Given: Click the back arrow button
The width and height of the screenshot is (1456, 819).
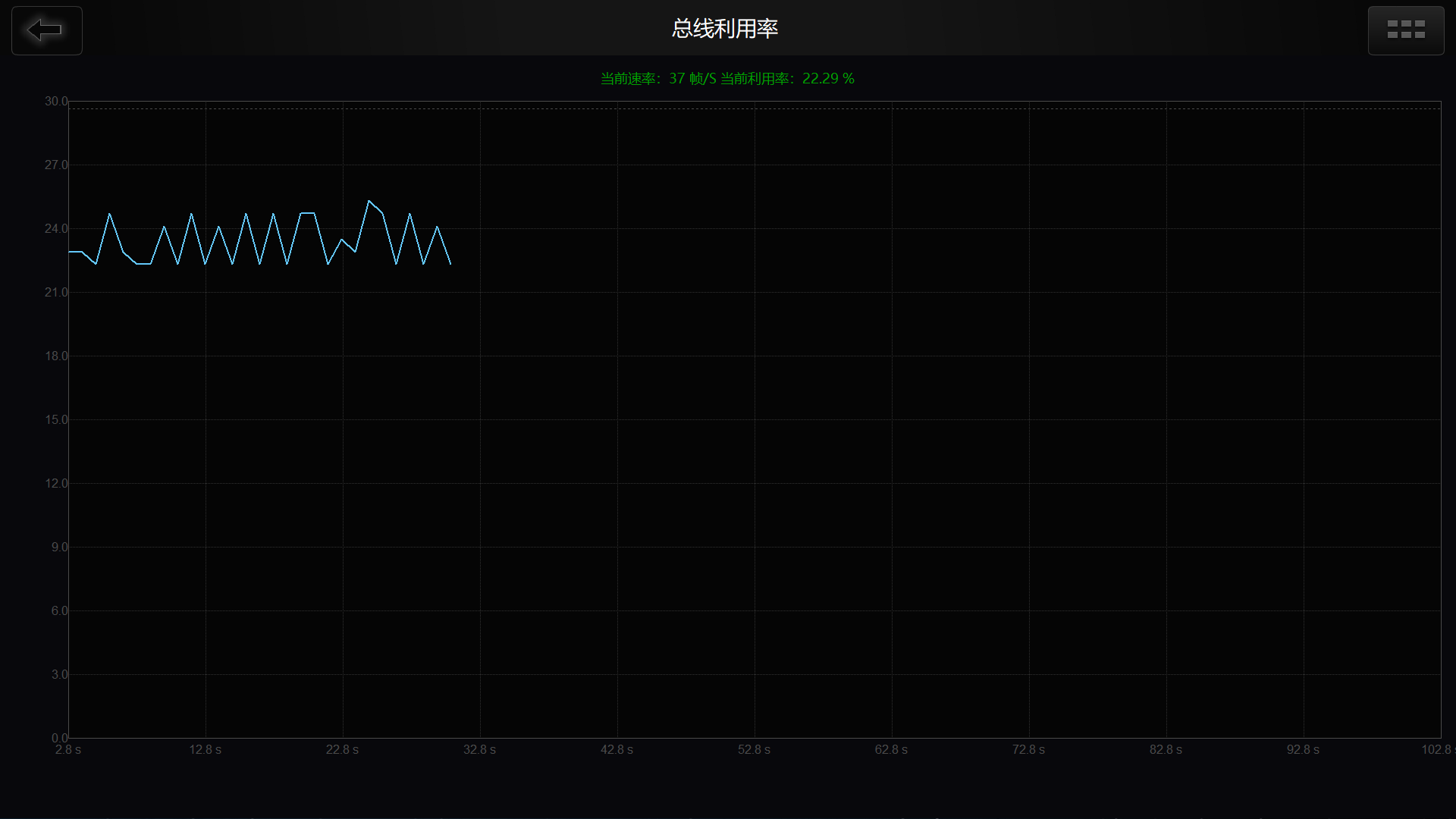Looking at the screenshot, I should 46,30.
